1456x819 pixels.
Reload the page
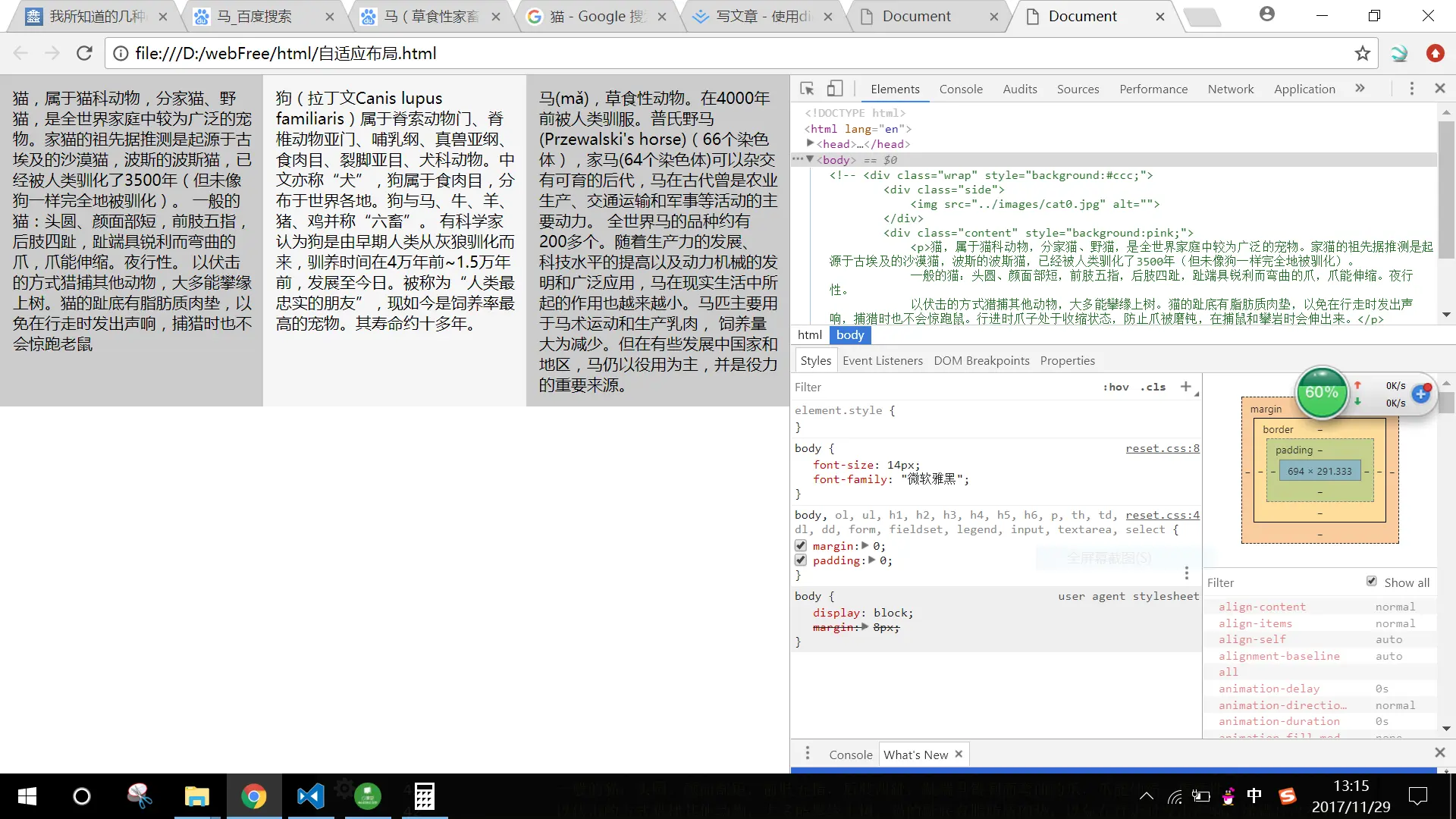tap(84, 53)
